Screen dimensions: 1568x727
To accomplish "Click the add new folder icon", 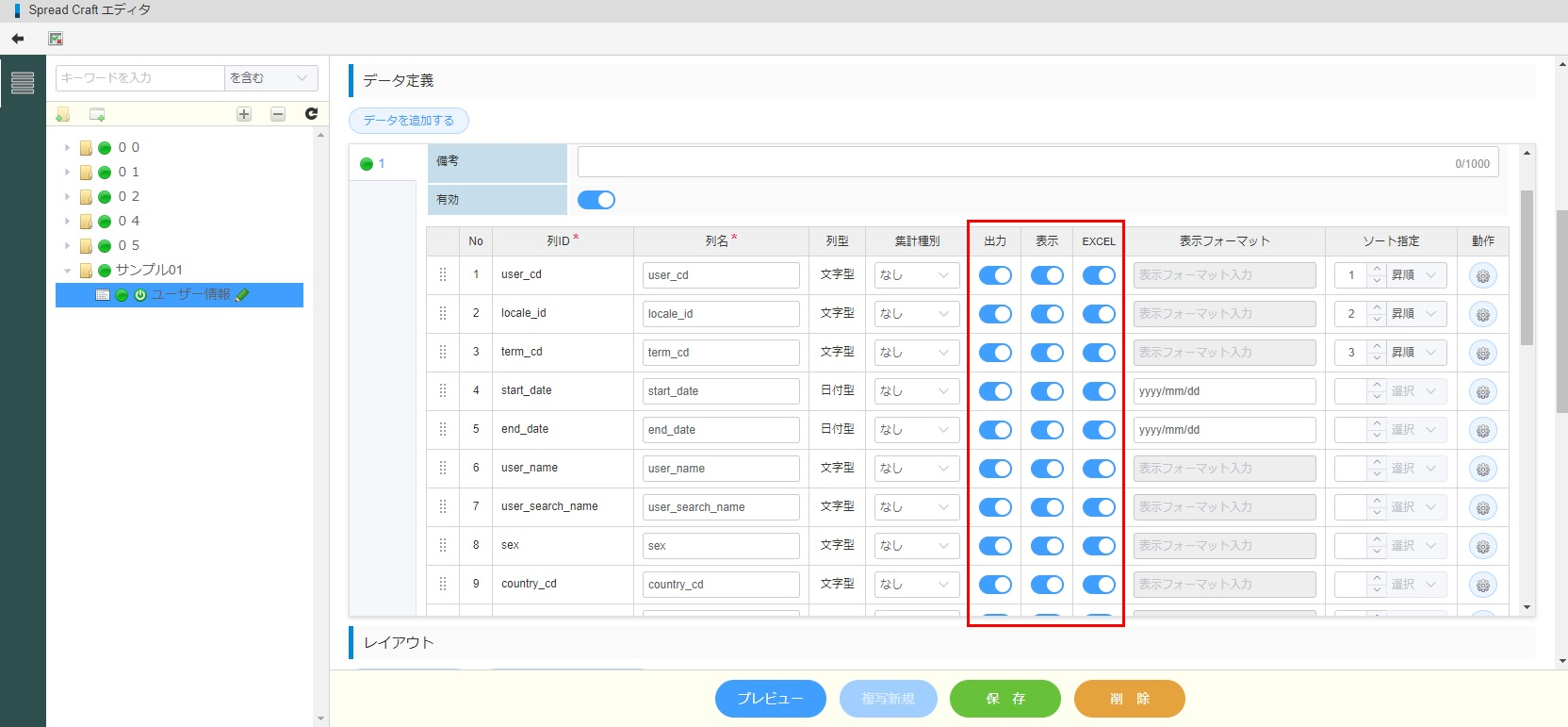I will click(x=63, y=114).
